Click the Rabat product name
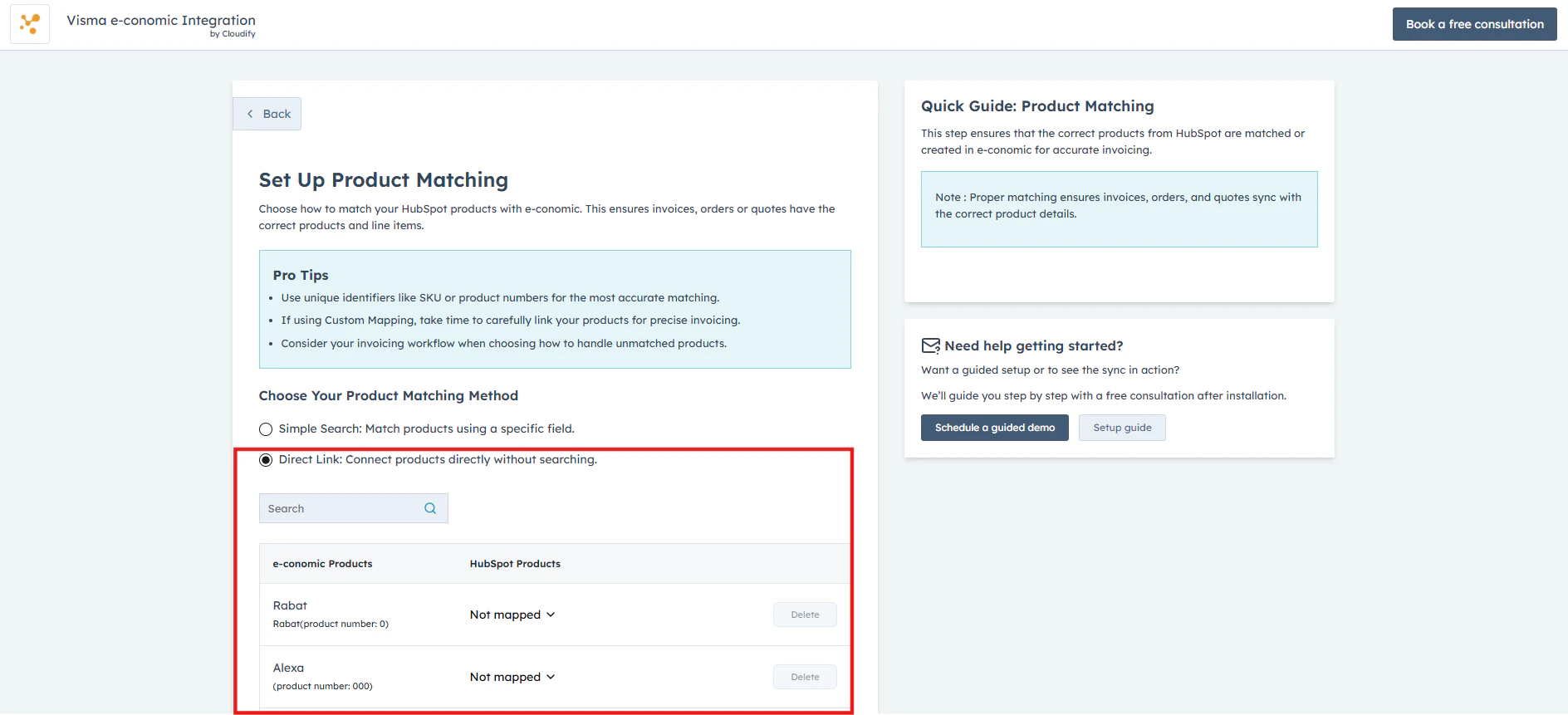1568x715 pixels. [x=290, y=605]
